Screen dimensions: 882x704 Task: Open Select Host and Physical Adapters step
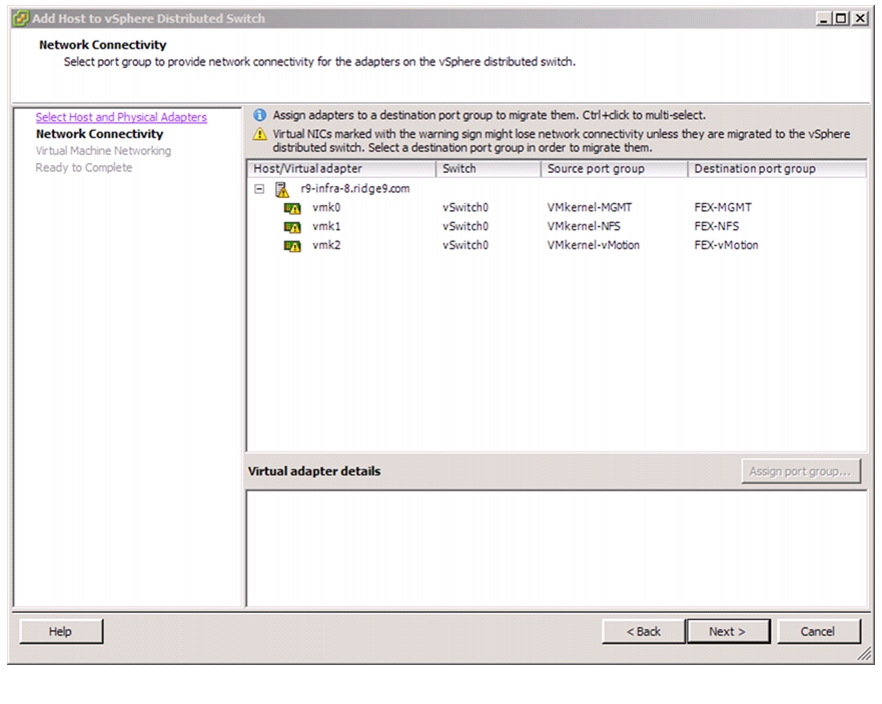click(x=121, y=117)
